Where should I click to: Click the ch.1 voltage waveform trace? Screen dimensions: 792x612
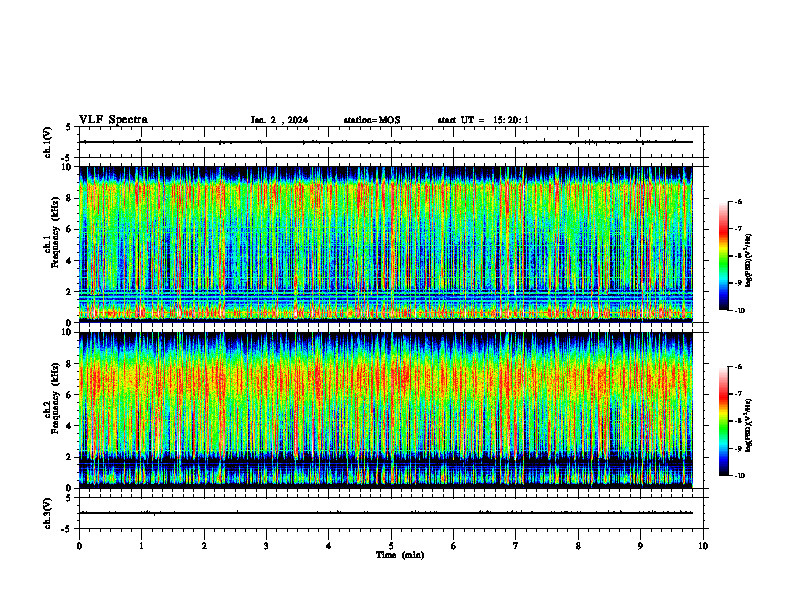coord(386,142)
